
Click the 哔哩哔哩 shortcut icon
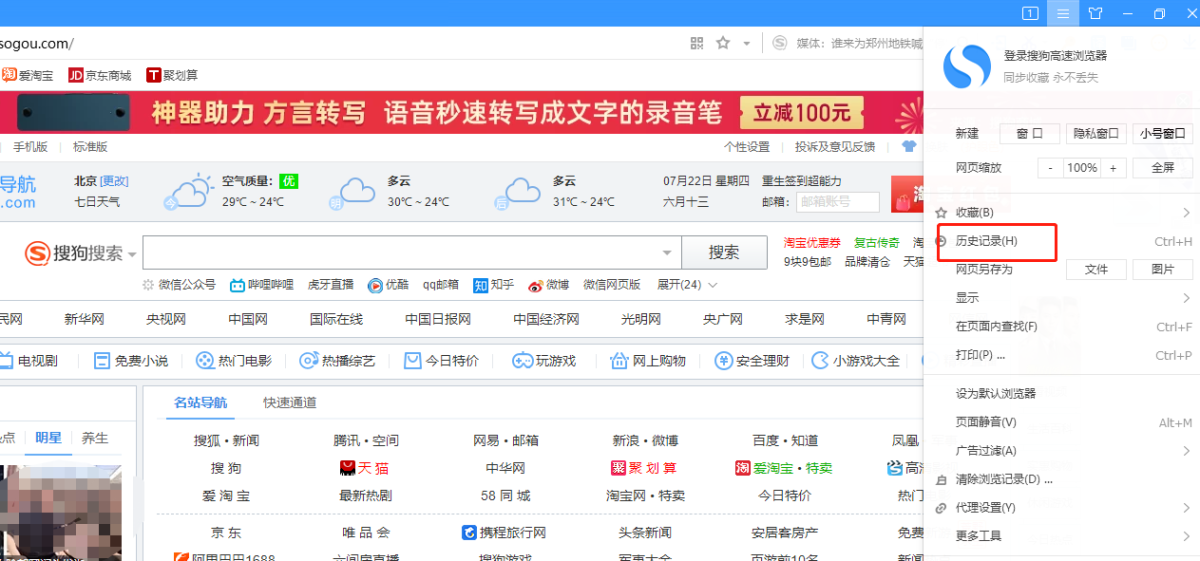click(237, 285)
